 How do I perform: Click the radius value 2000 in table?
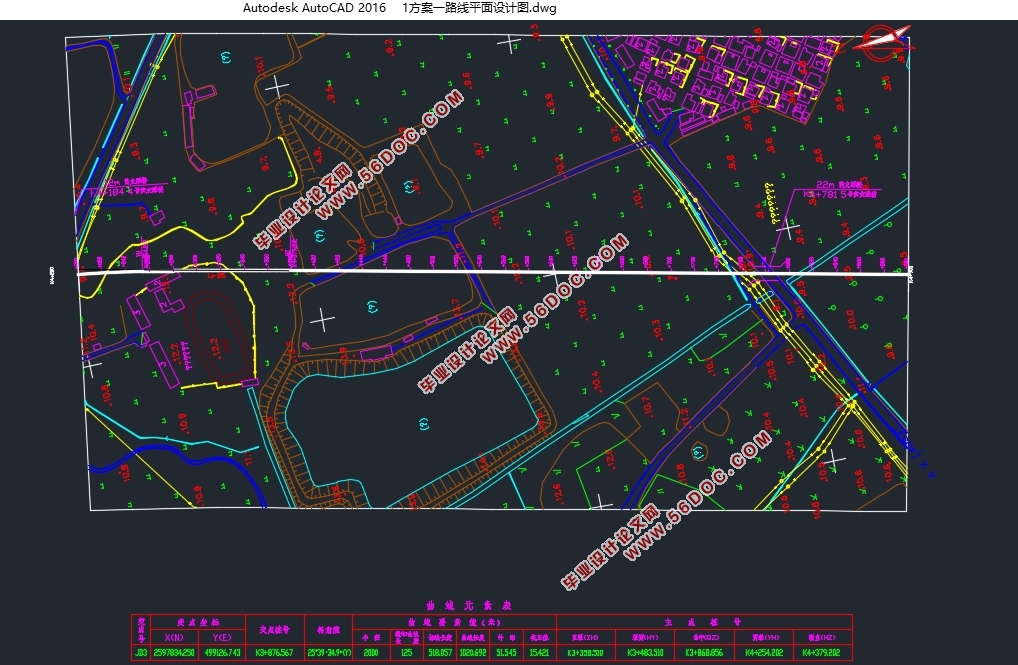pyautogui.click(x=371, y=652)
